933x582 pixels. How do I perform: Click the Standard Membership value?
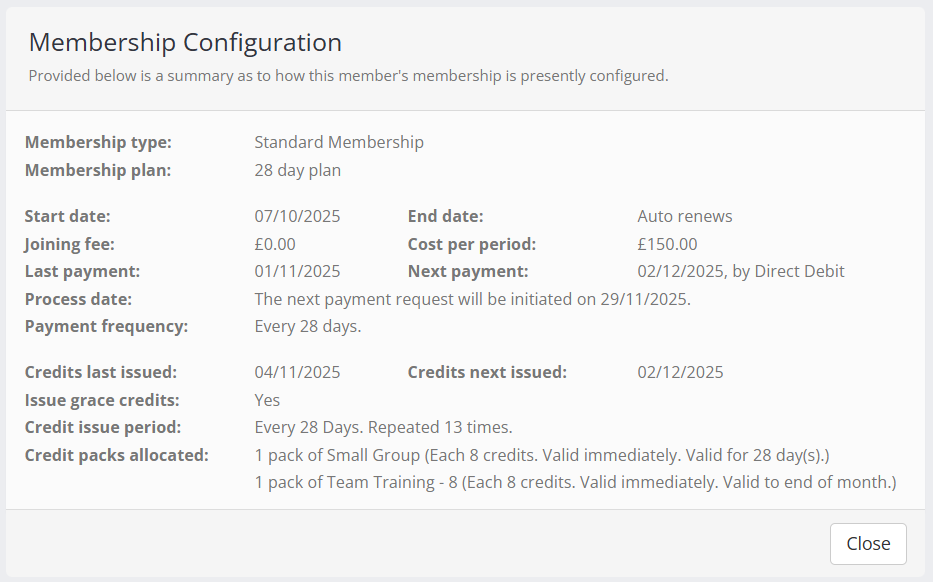click(x=339, y=142)
